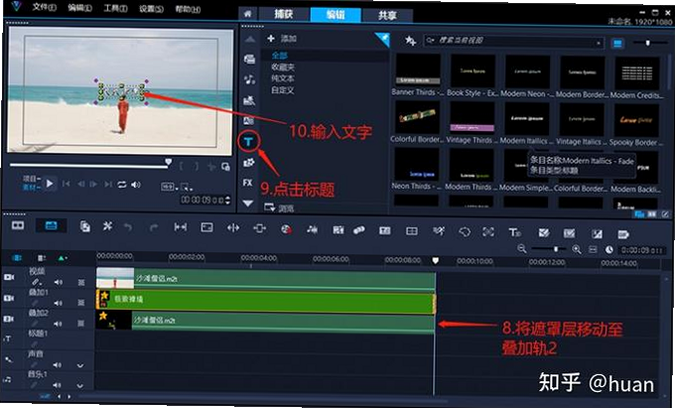This screenshot has height=408, width=675.
Task: Switch to the 共享 tab
Action: pos(387,15)
